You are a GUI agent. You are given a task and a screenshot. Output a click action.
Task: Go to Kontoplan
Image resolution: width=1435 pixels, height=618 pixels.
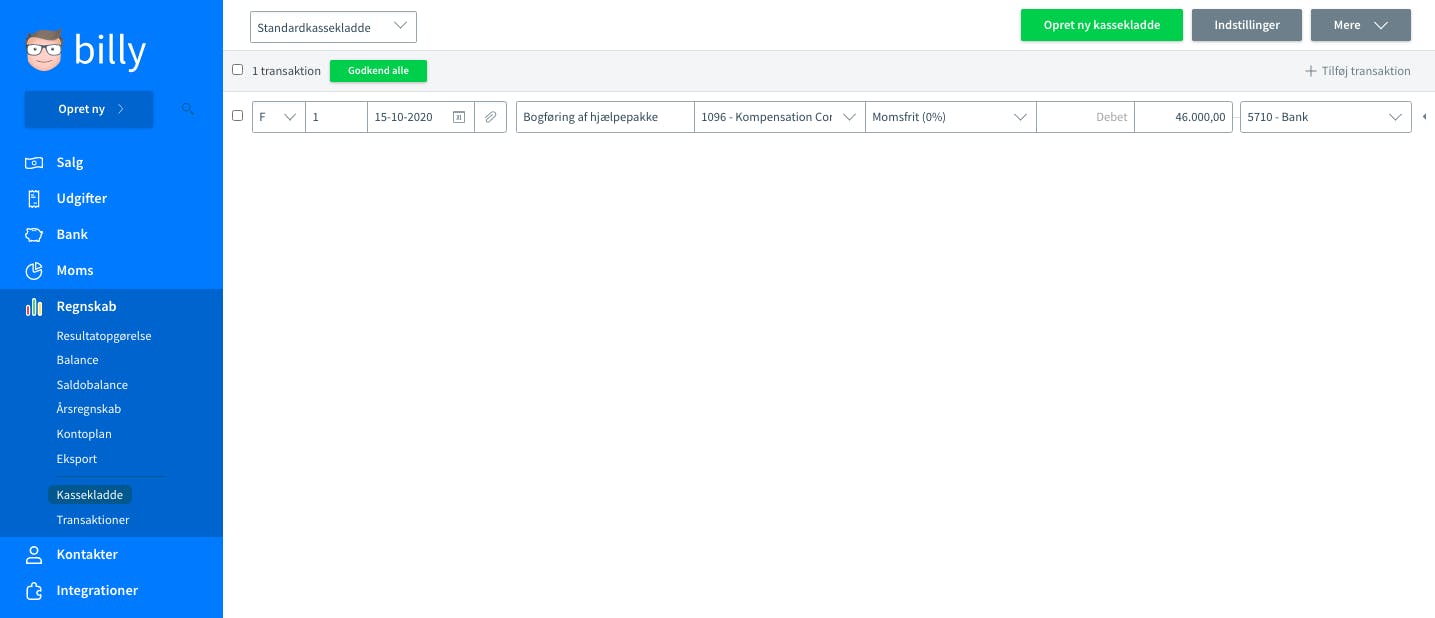pyautogui.click(x=84, y=434)
